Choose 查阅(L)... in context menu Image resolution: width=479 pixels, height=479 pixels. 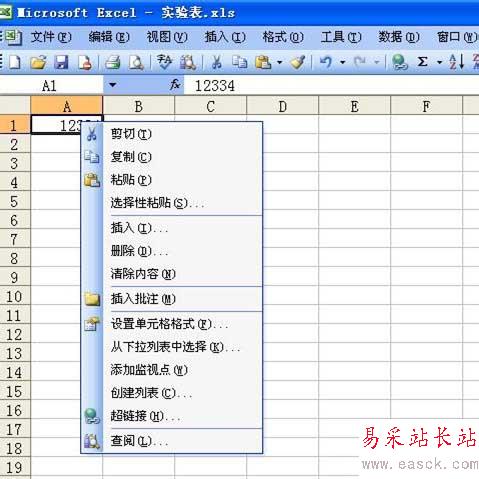tap(172, 441)
